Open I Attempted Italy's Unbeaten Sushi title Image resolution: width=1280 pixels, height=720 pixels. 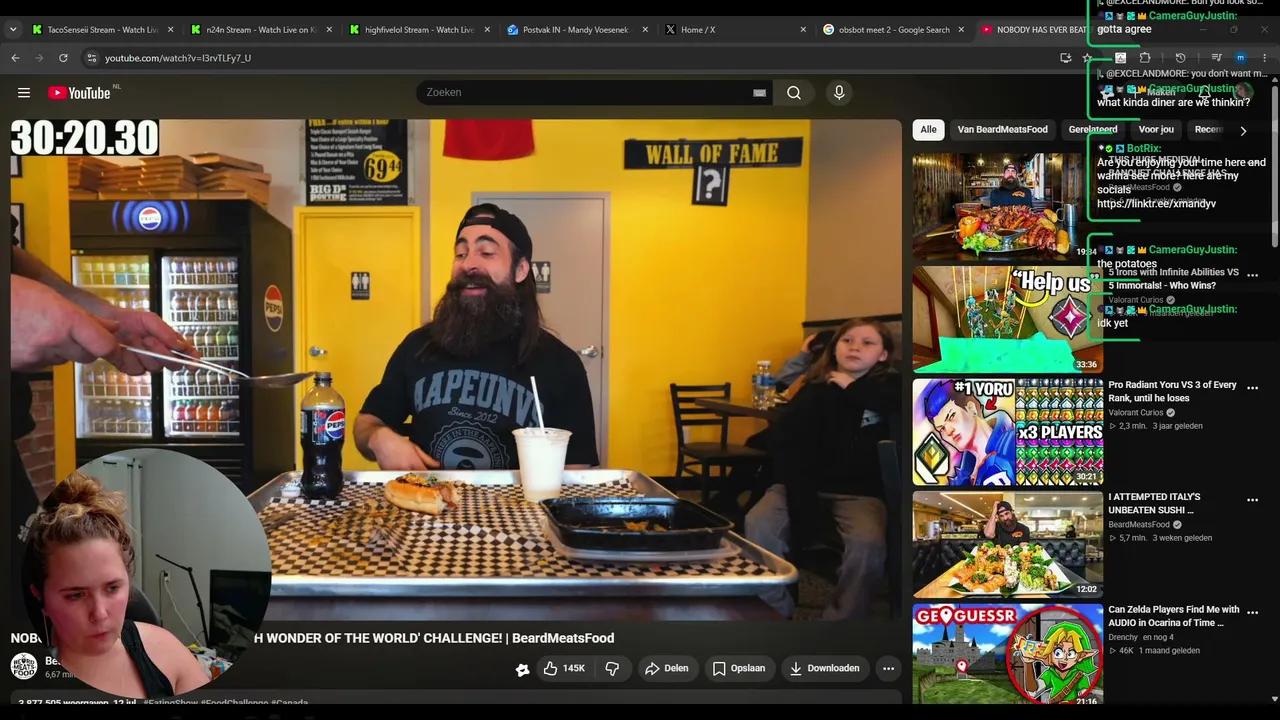(1154, 503)
